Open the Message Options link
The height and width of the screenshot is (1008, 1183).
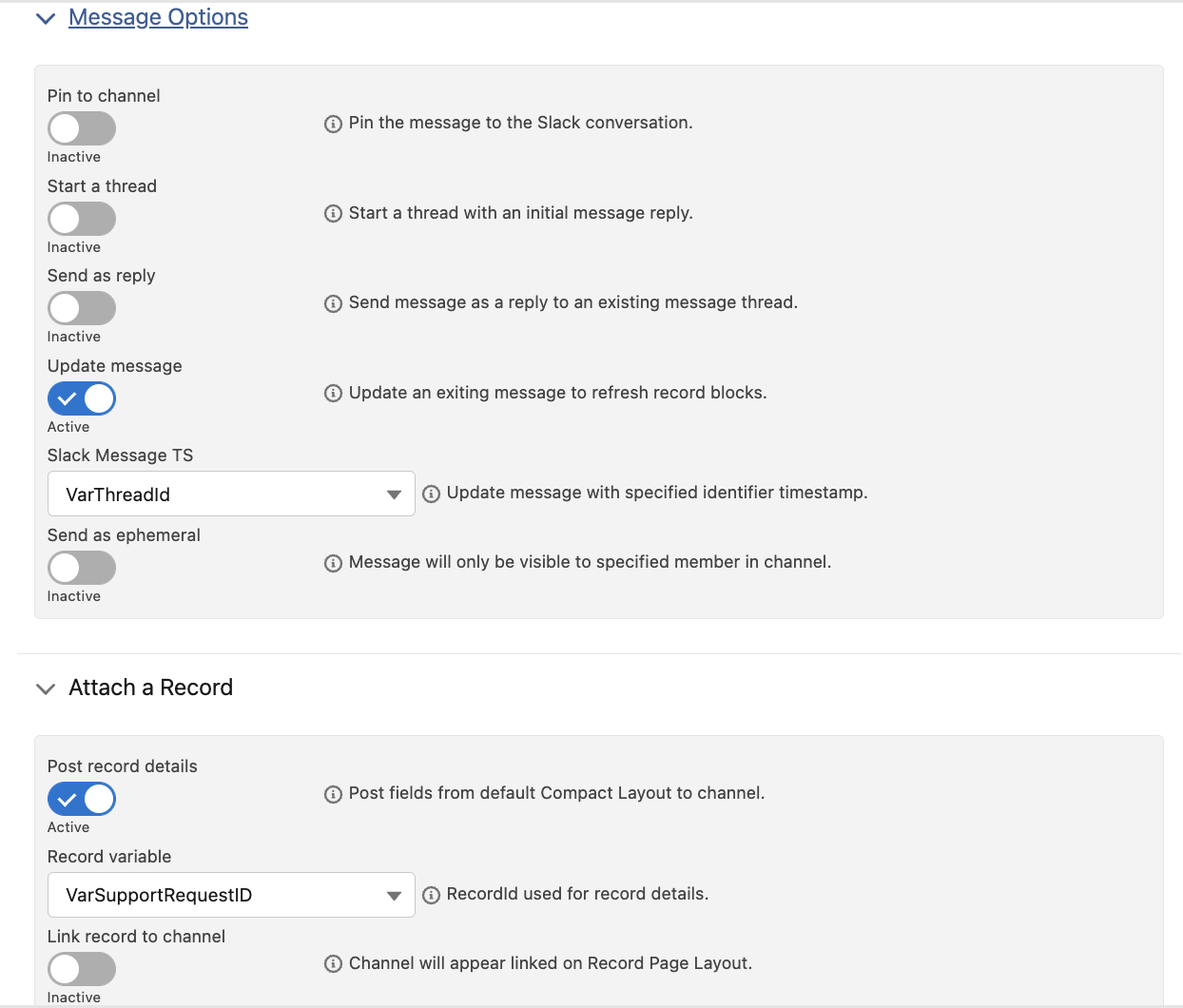158,17
